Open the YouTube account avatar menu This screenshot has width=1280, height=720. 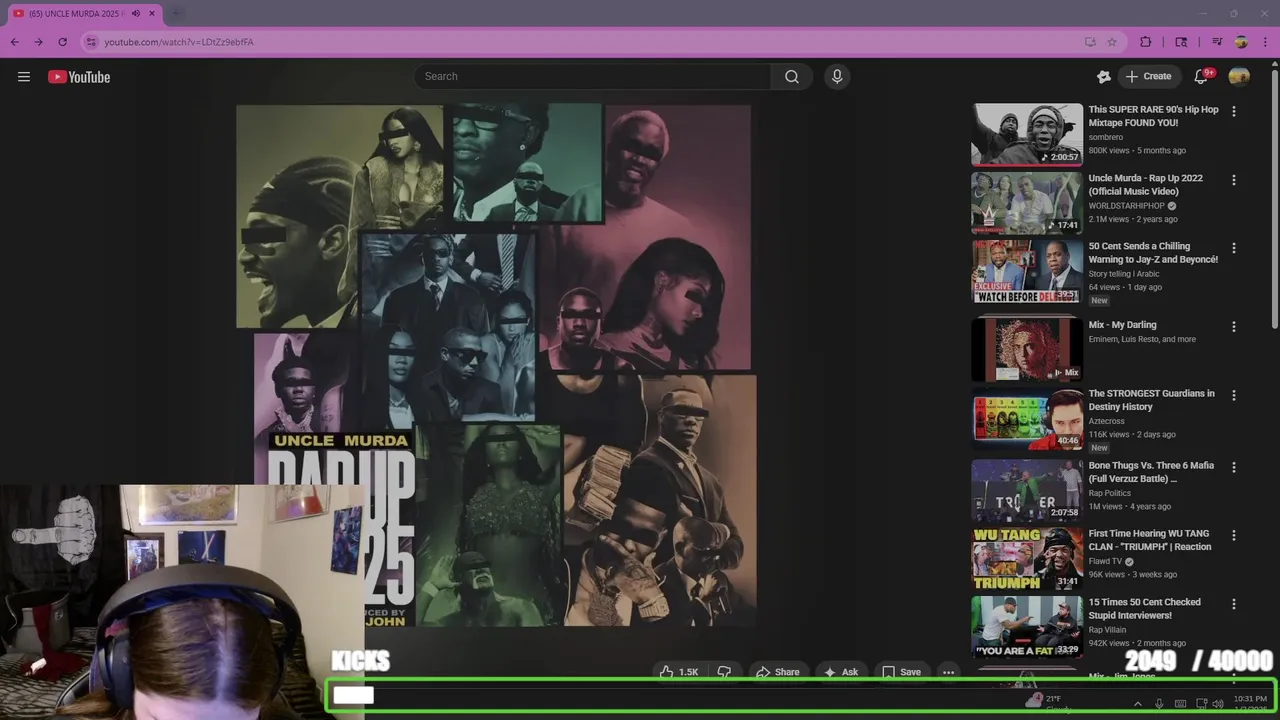pyautogui.click(x=1239, y=77)
